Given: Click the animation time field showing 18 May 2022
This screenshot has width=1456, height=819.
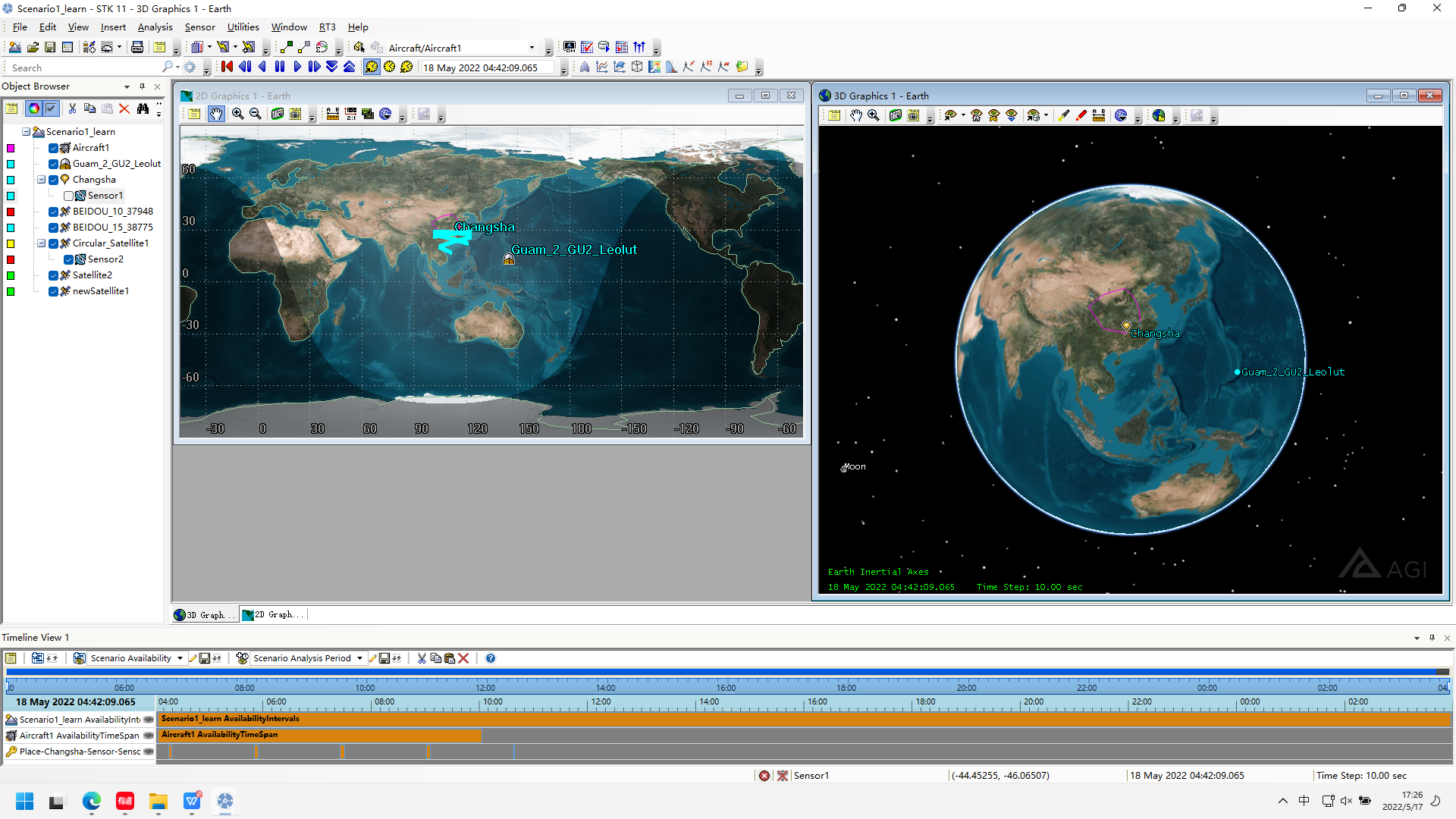Looking at the screenshot, I should 485,67.
